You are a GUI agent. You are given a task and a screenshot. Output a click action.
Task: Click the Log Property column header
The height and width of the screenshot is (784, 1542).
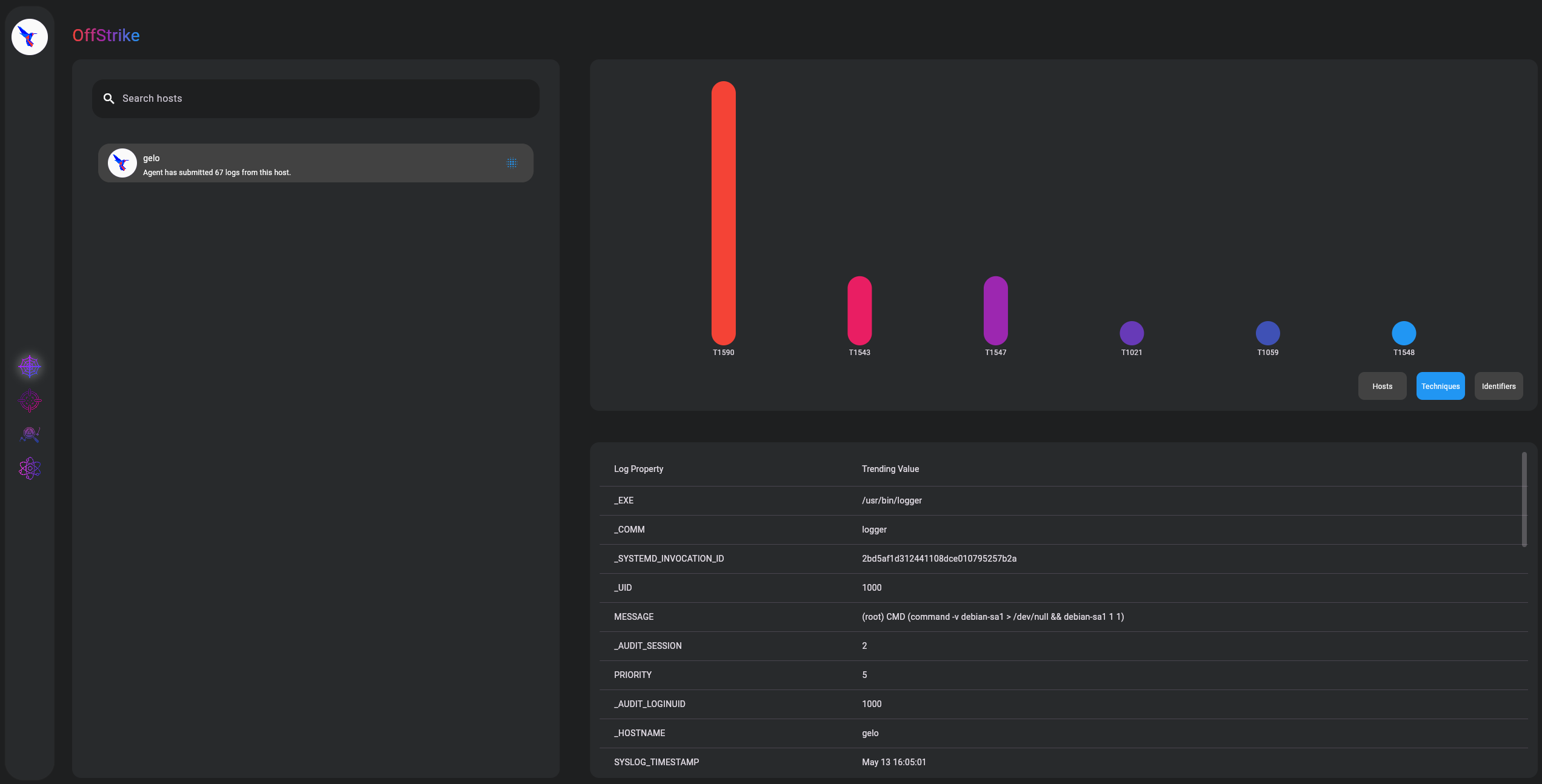[638, 469]
